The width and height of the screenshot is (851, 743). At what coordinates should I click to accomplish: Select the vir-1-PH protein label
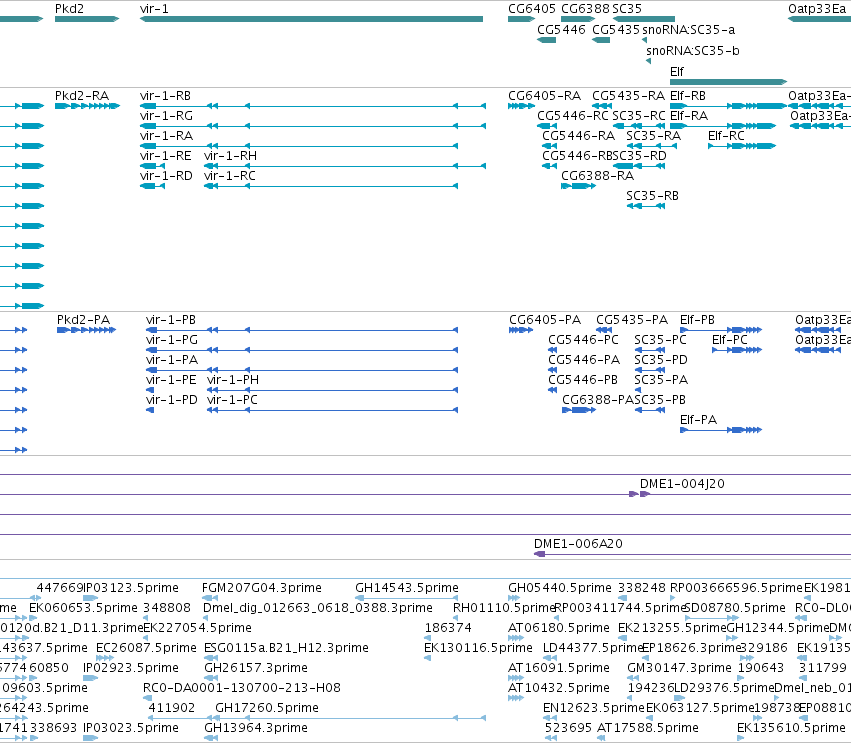coord(233,380)
